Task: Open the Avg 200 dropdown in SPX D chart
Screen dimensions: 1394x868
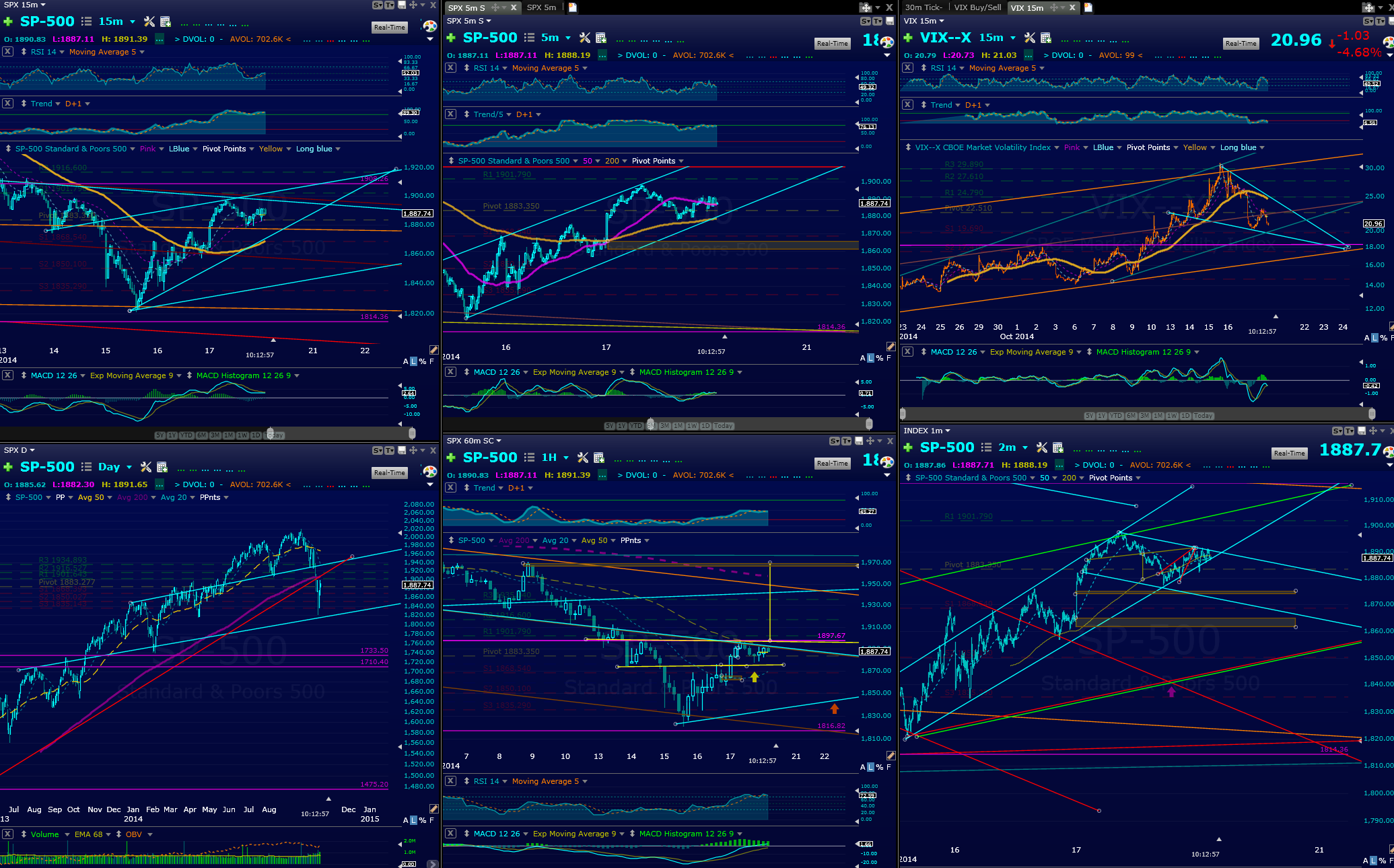Action: [x=137, y=497]
